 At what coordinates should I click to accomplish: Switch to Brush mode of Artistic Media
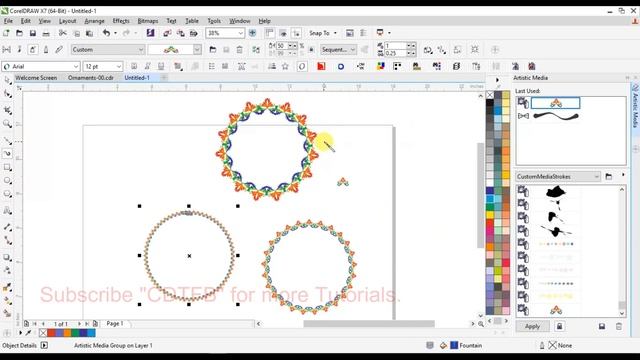(19, 50)
